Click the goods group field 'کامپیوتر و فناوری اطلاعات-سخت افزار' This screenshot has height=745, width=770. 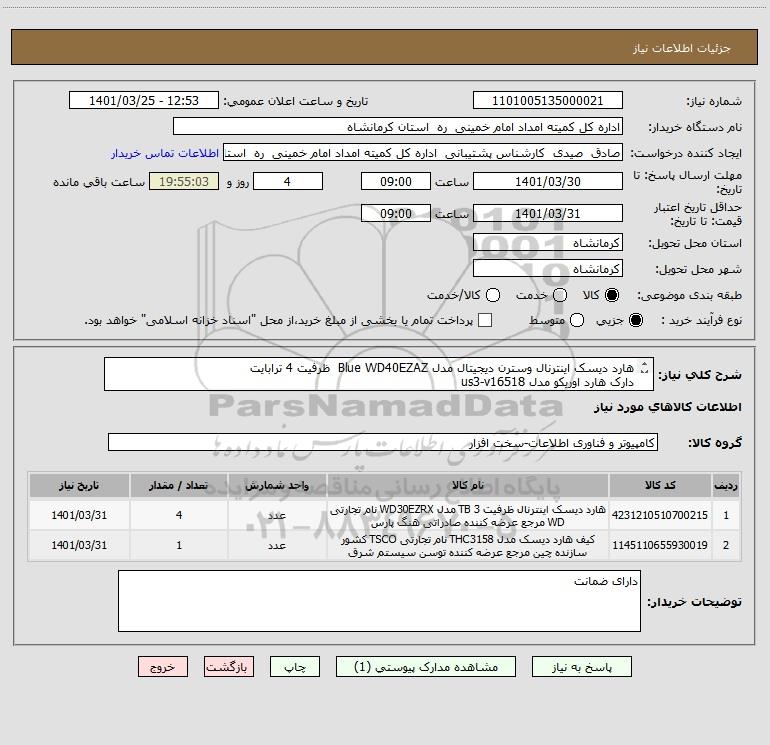[x=383, y=442]
